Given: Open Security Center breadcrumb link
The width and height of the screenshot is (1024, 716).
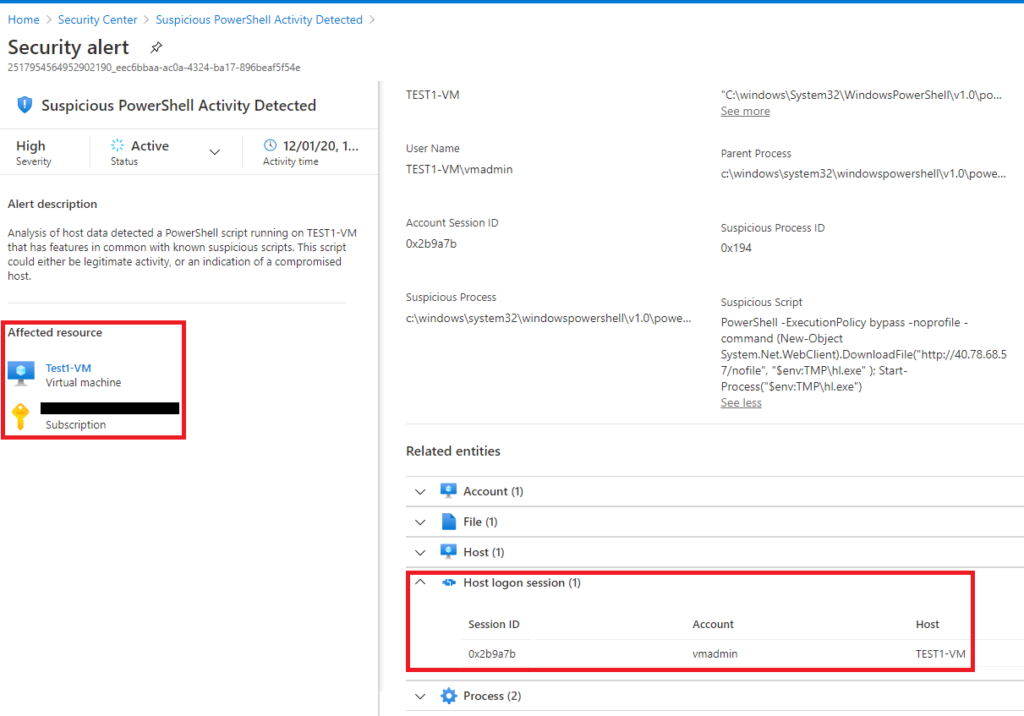Looking at the screenshot, I should click(97, 20).
